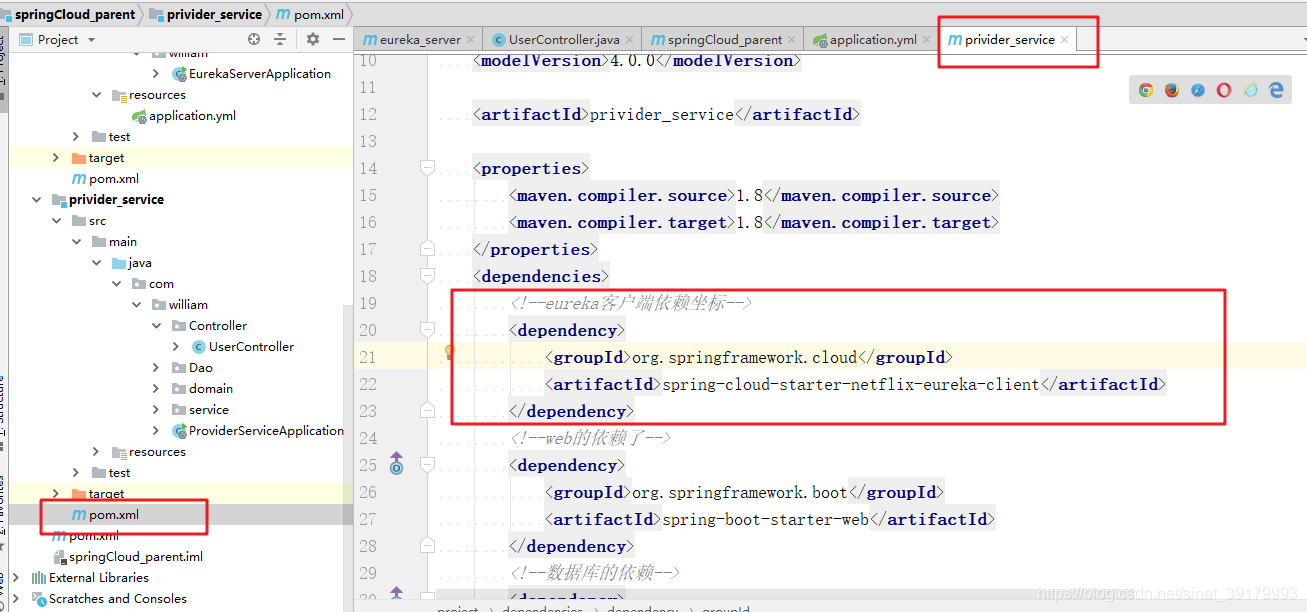Open the pom in Chrome browser icon
Image resolution: width=1307 pixels, height=612 pixels.
(x=1146, y=90)
